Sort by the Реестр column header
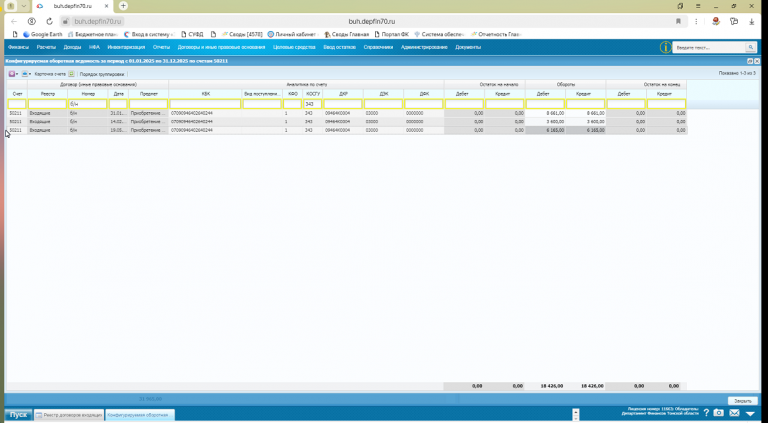This screenshot has width=768, height=423. tap(48, 94)
